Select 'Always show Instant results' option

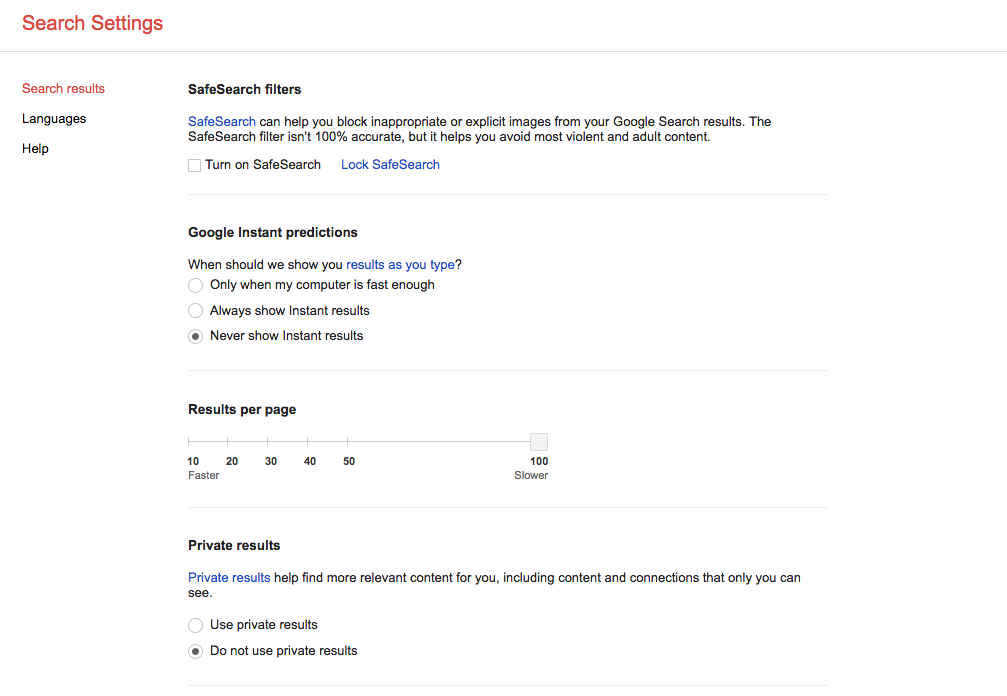tap(196, 310)
